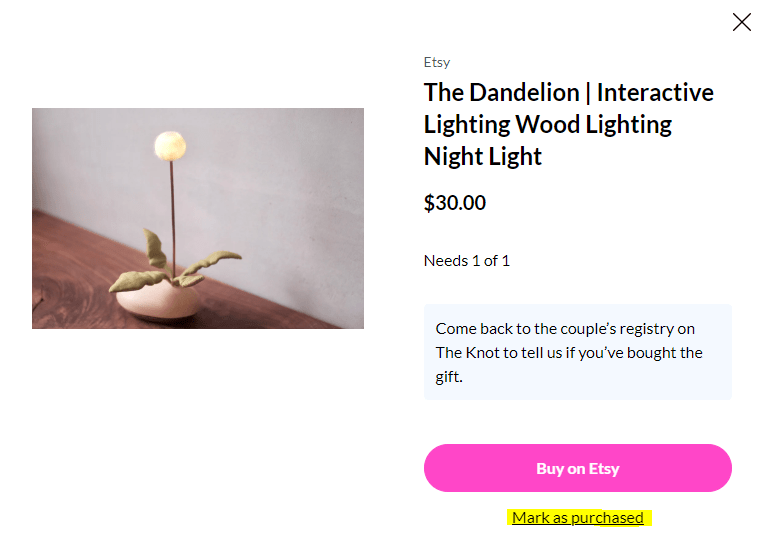The image size is (767, 557).
Task: Click the word "gift." in the info box
Action: point(449,377)
